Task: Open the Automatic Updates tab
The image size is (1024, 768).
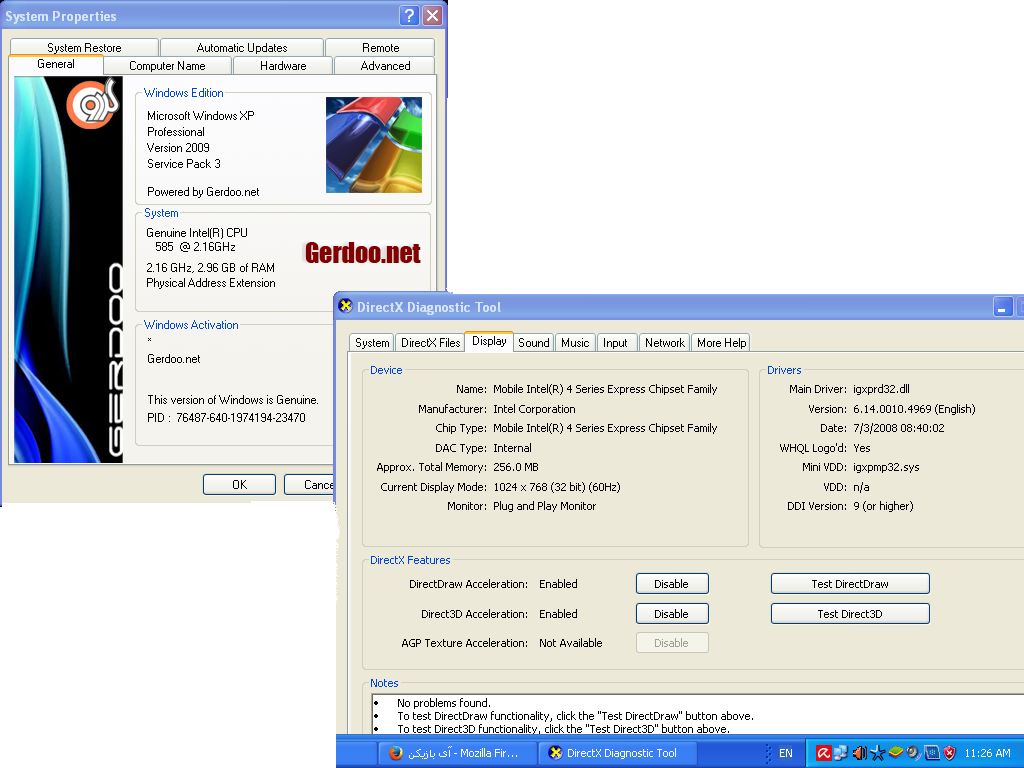Action: 242,48
